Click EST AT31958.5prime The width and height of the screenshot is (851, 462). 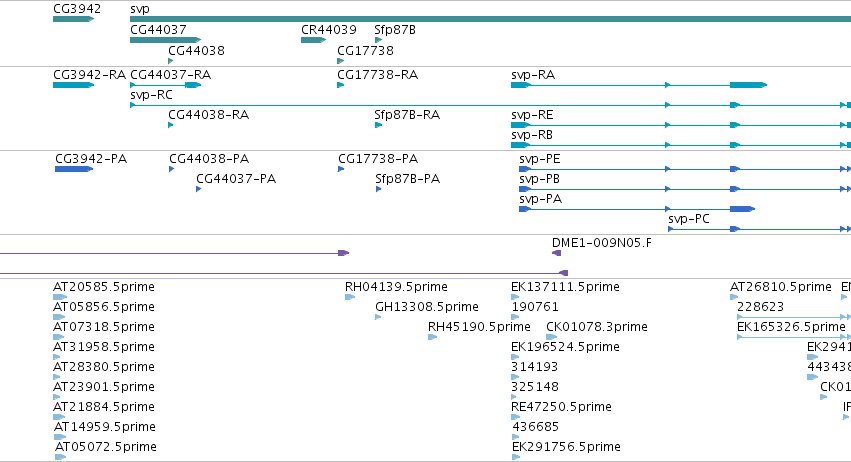point(104,347)
